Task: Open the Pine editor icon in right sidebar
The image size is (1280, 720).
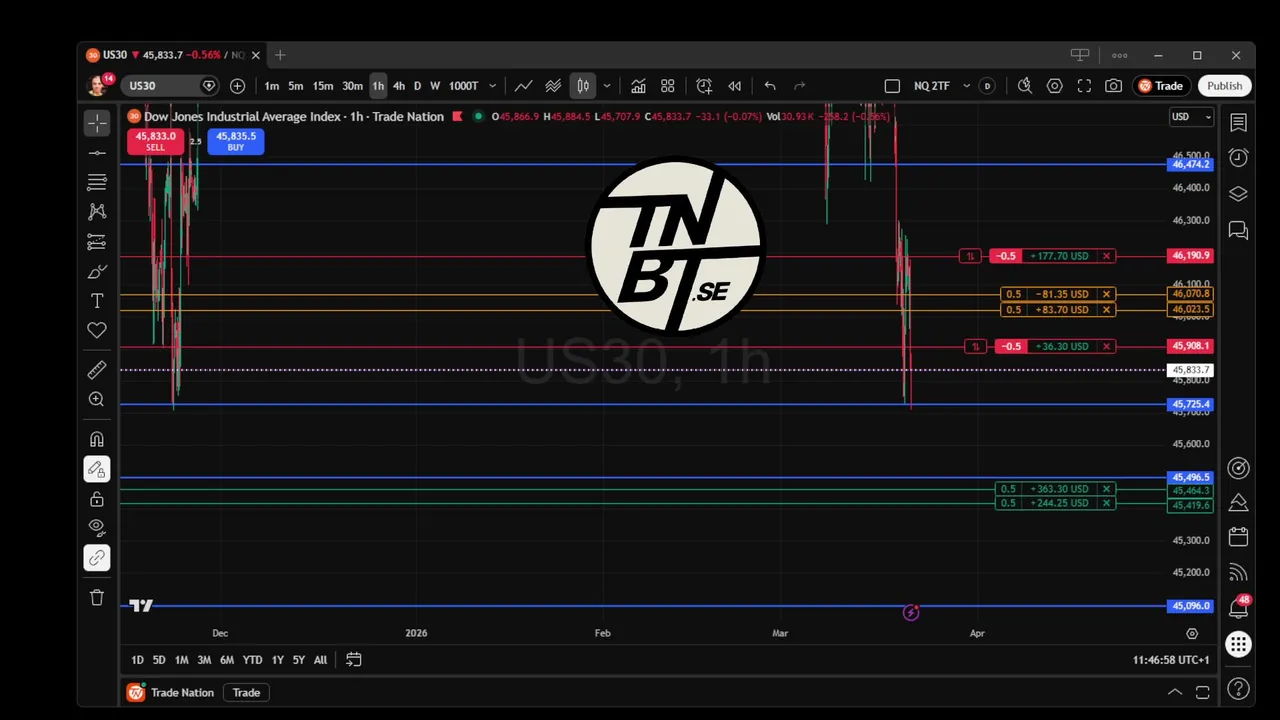Action: click(1238, 502)
